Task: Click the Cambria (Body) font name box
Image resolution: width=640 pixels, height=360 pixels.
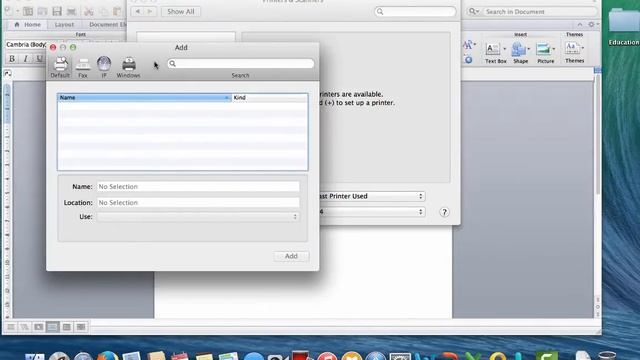Action: click(26, 44)
